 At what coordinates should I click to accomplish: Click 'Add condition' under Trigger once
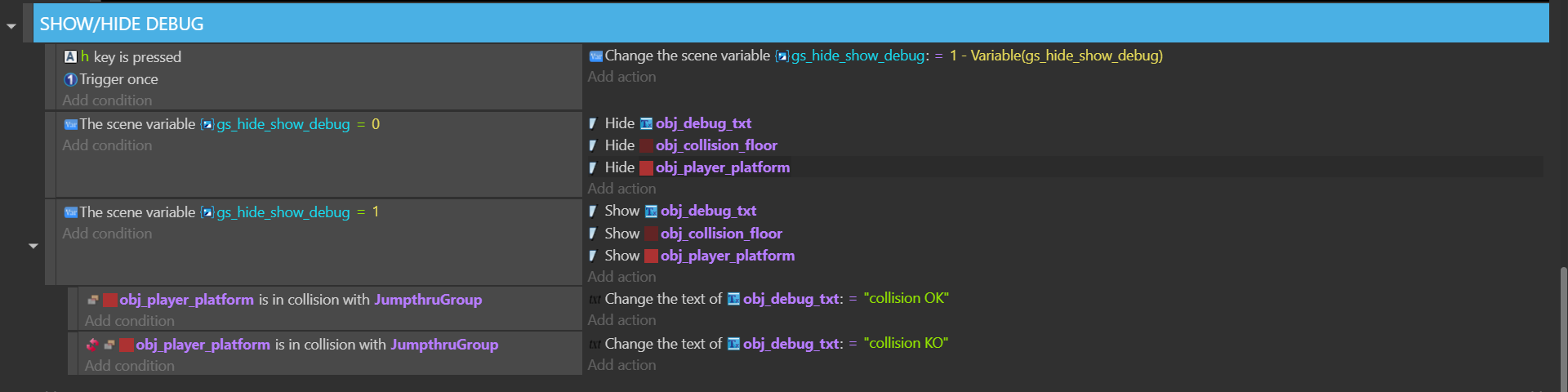point(107,100)
